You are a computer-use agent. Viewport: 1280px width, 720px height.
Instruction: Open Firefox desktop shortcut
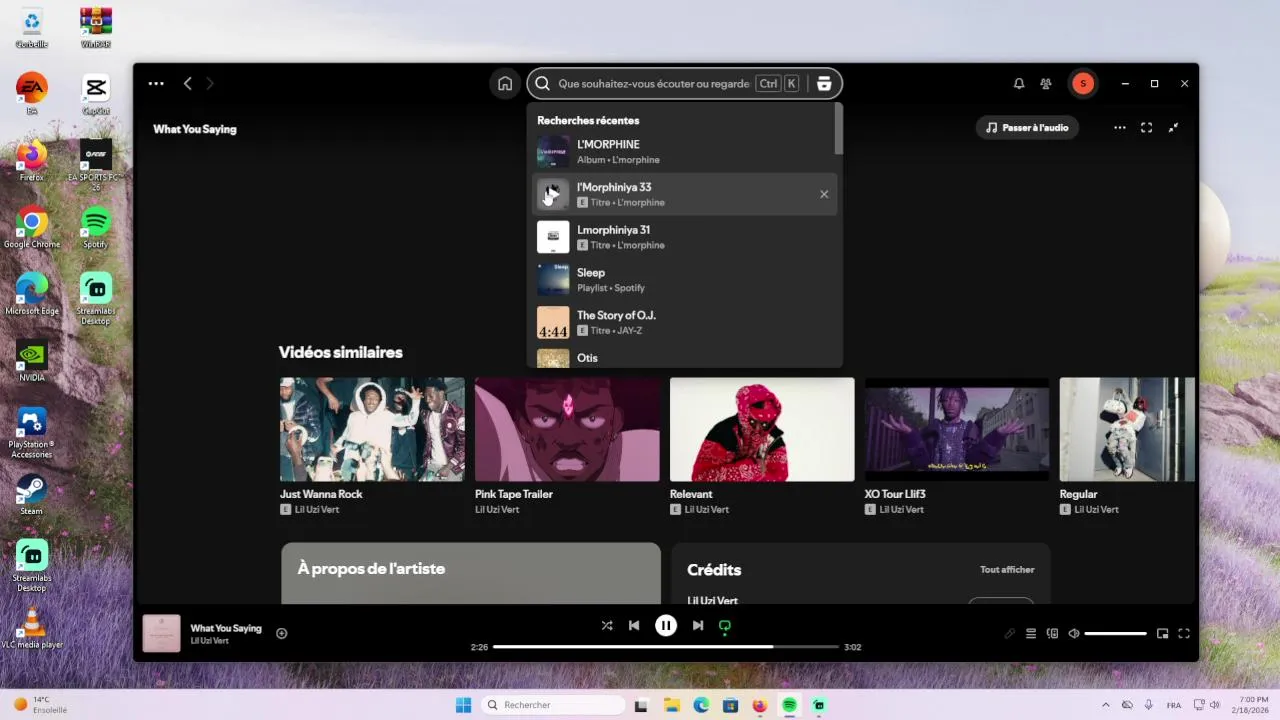click(32, 161)
